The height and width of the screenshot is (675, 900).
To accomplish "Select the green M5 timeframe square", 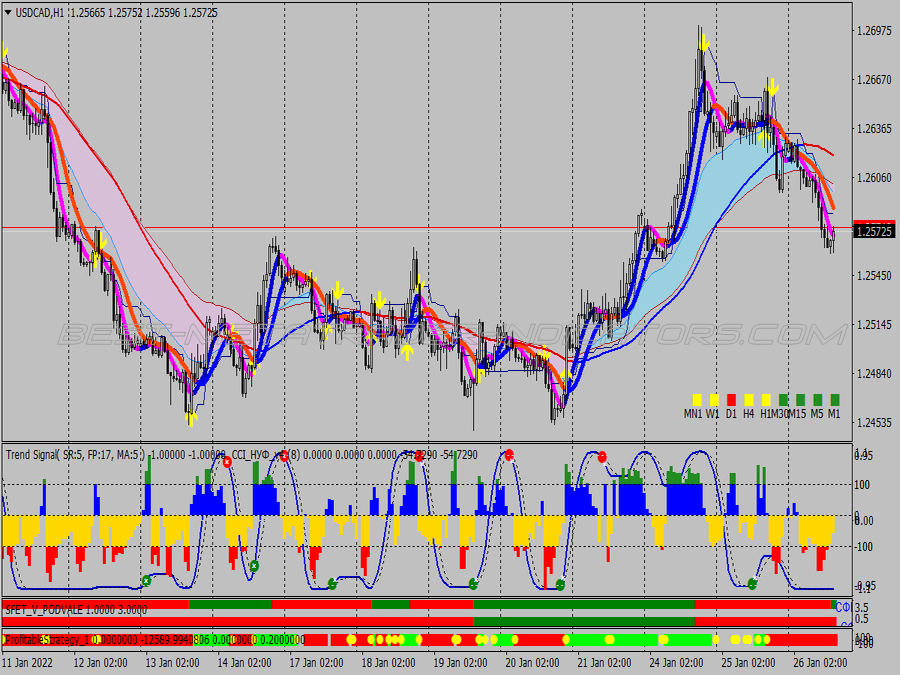I will [x=817, y=400].
